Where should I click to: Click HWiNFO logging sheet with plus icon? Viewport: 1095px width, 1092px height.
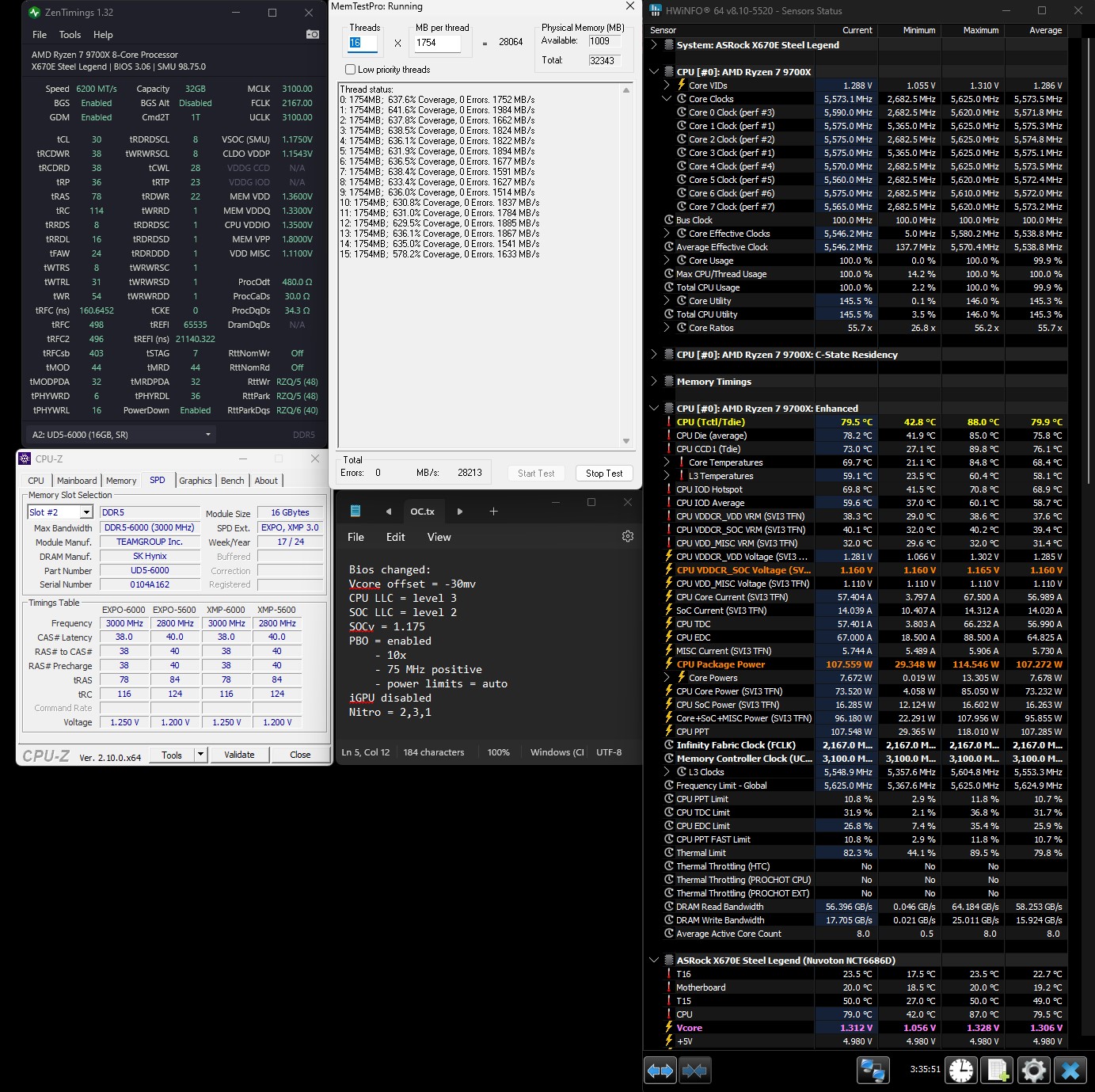pos(998,1071)
